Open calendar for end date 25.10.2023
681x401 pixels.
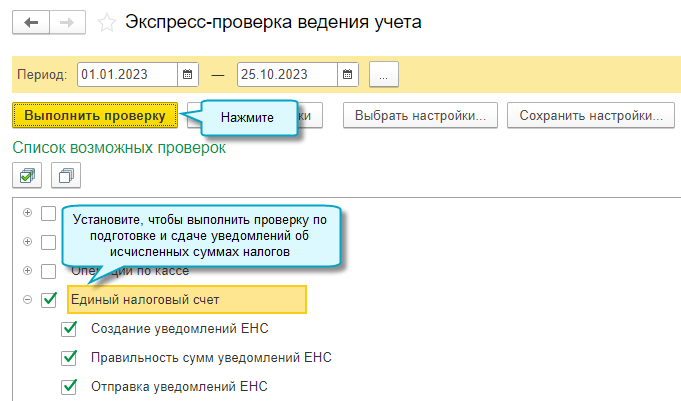point(346,74)
